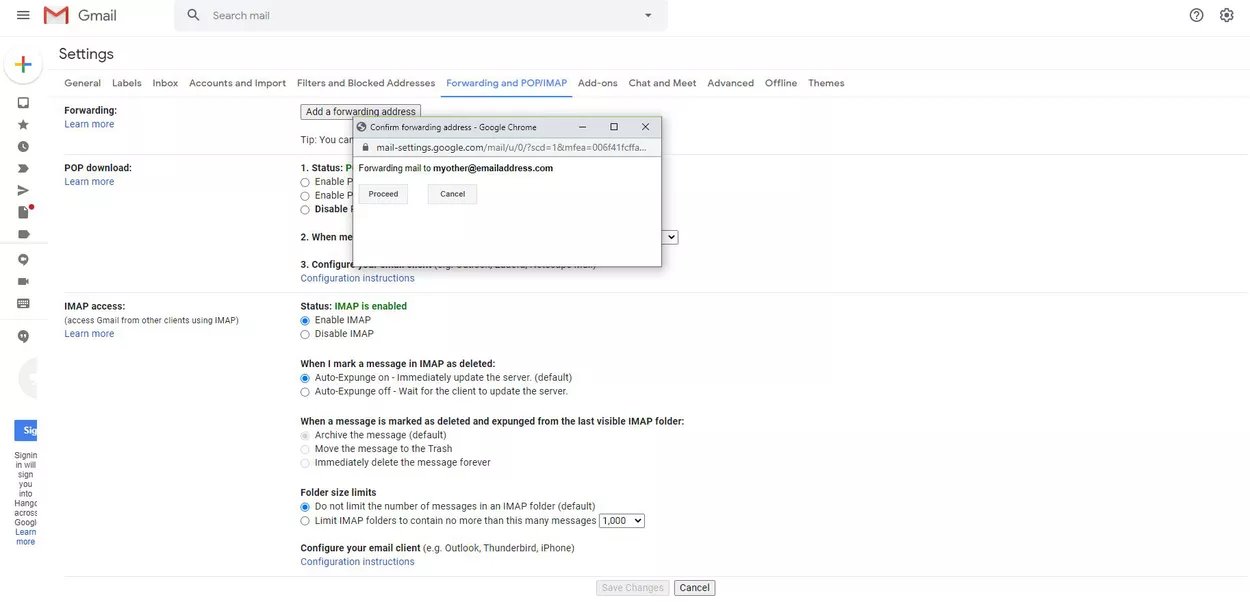This screenshot has width=1250, height=602.
Task: Open the Offline settings tab
Action: [x=781, y=83]
